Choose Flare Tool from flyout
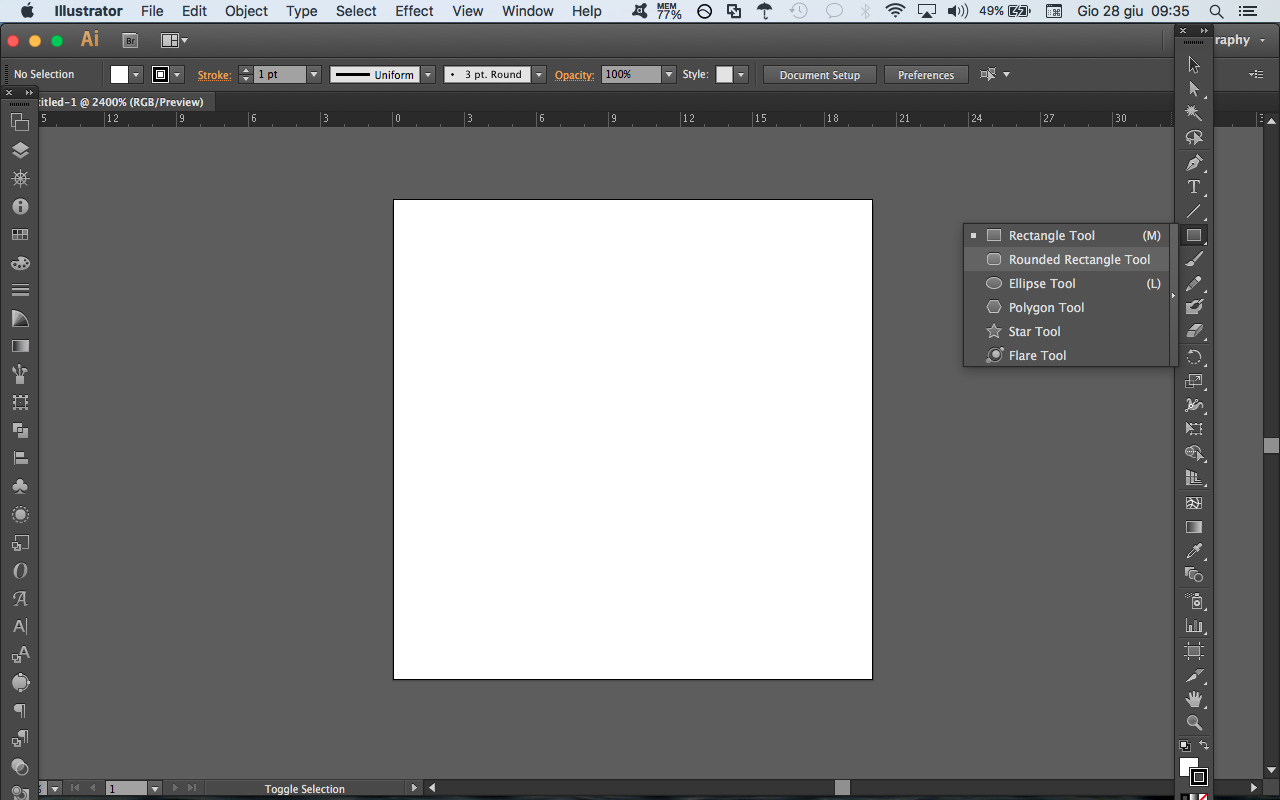Image resolution: width=1280 pixels, height=800 pixels. click(1067, 355)
